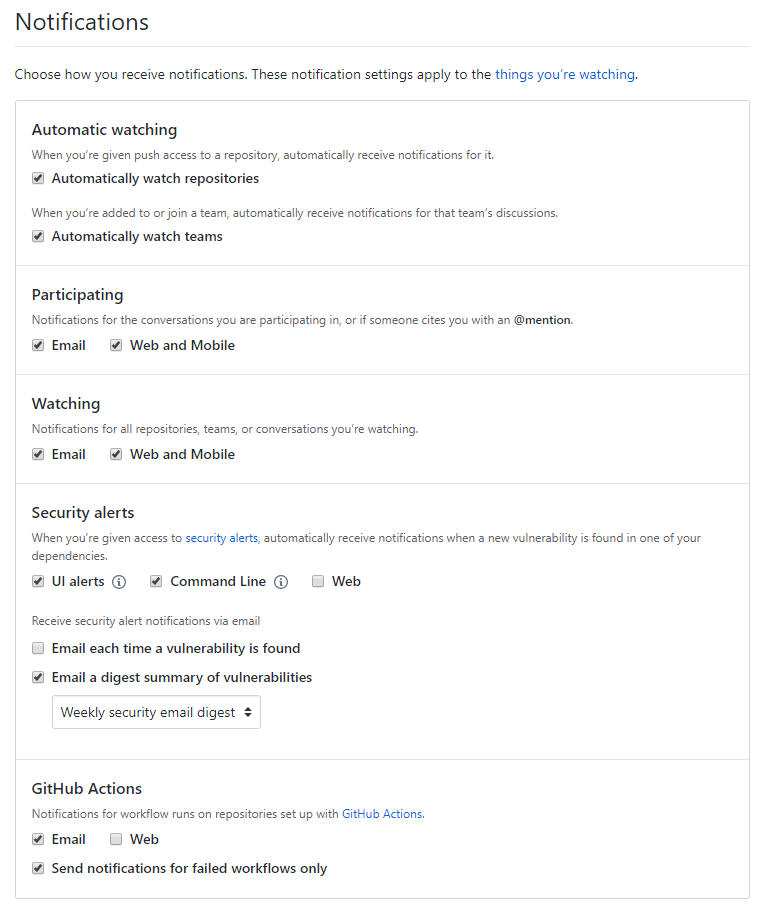Disable Email under Participating section

click(x=38, y=346)
